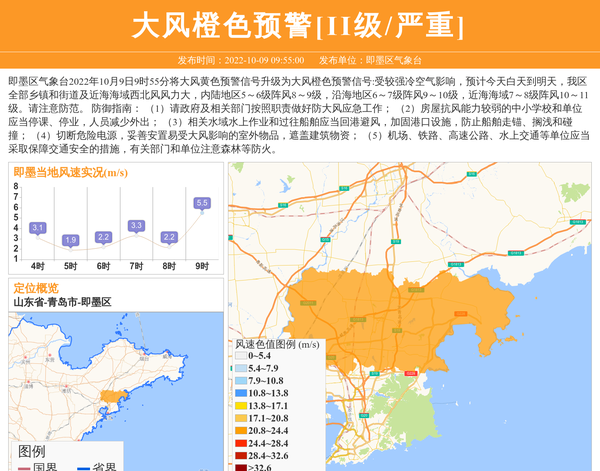Click the 6时 x-axis label

tap(103, 266)
